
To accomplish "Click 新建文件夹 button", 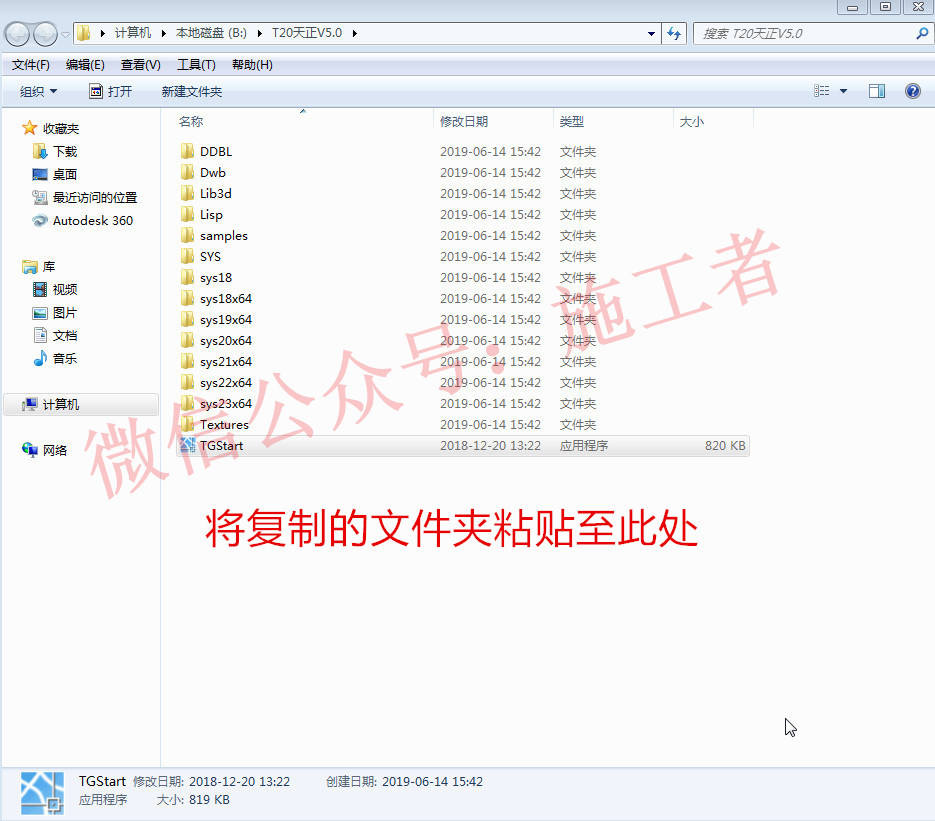I will pyautogui.click(x=191, y=91).
